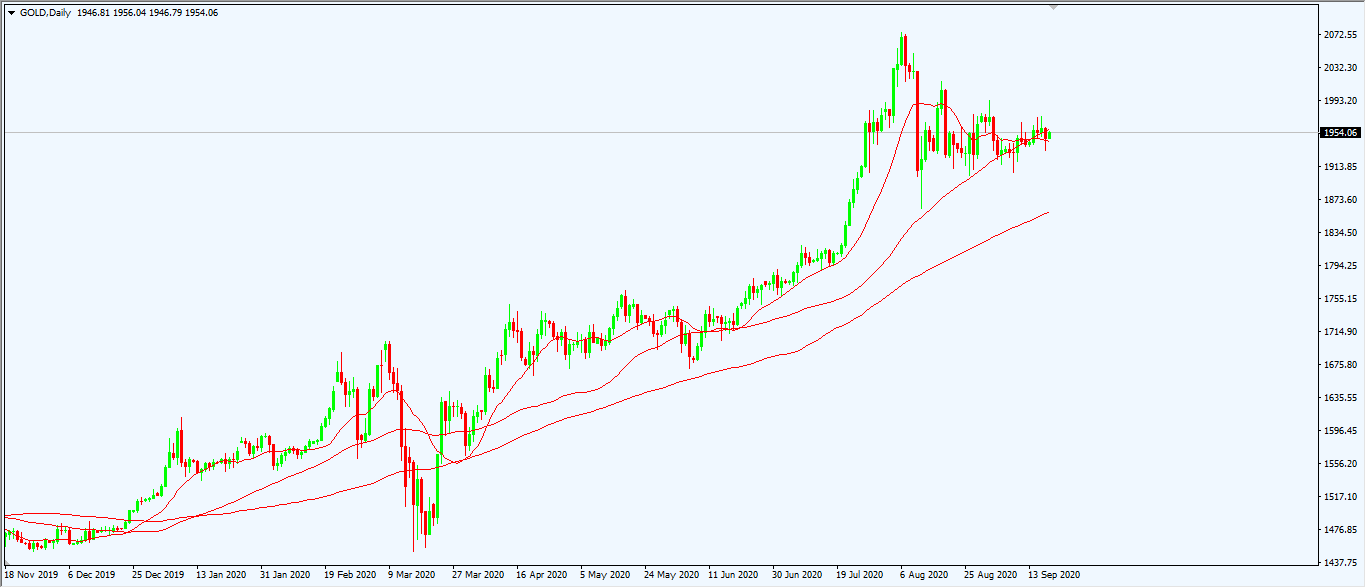
Task: Click the 16 Apr 2020 date label
Action: click(541, 576)
